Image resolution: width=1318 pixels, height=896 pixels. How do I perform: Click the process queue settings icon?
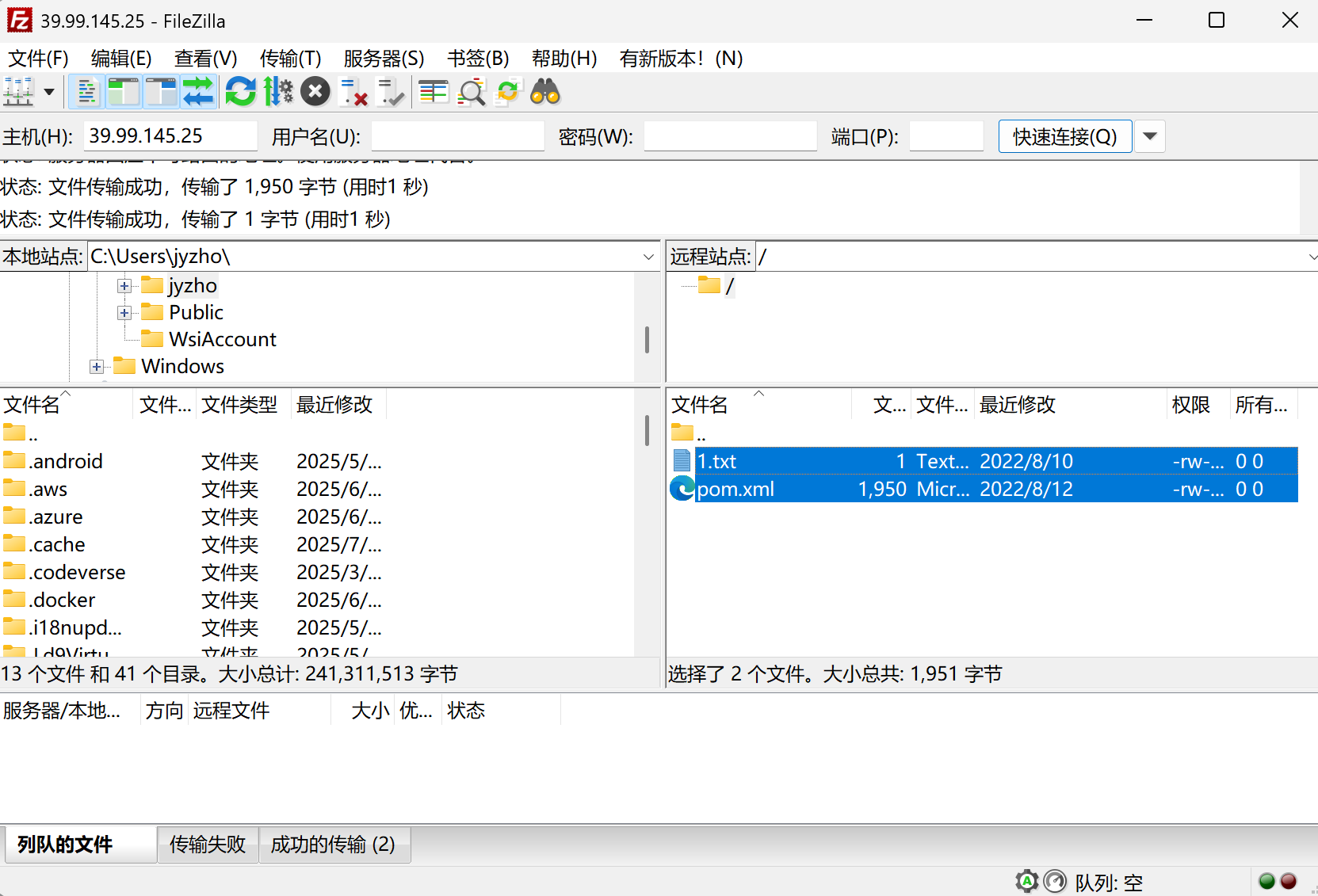[278, 92]
